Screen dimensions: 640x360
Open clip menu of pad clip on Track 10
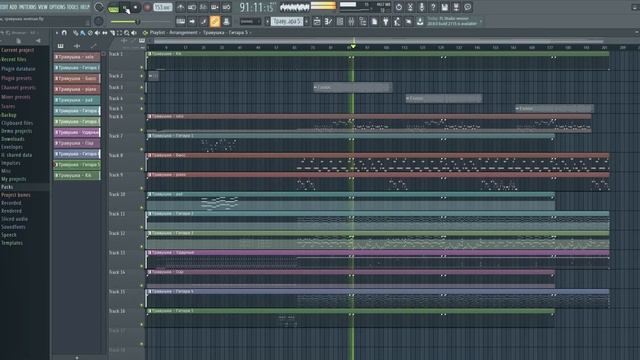pos(150,194)
